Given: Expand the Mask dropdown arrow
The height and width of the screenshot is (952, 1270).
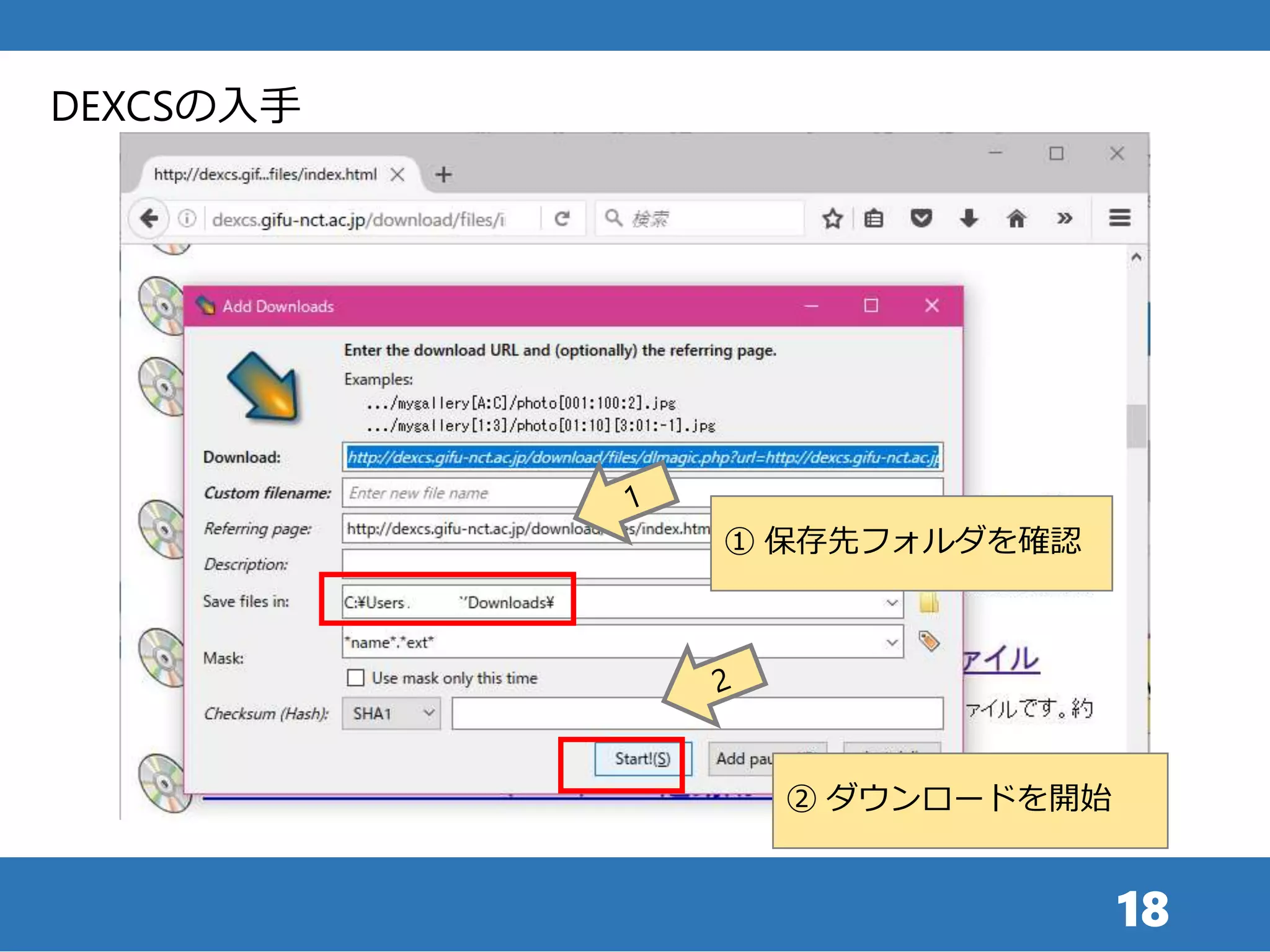Looking at the screenshot, I should (x=891, y=642).
